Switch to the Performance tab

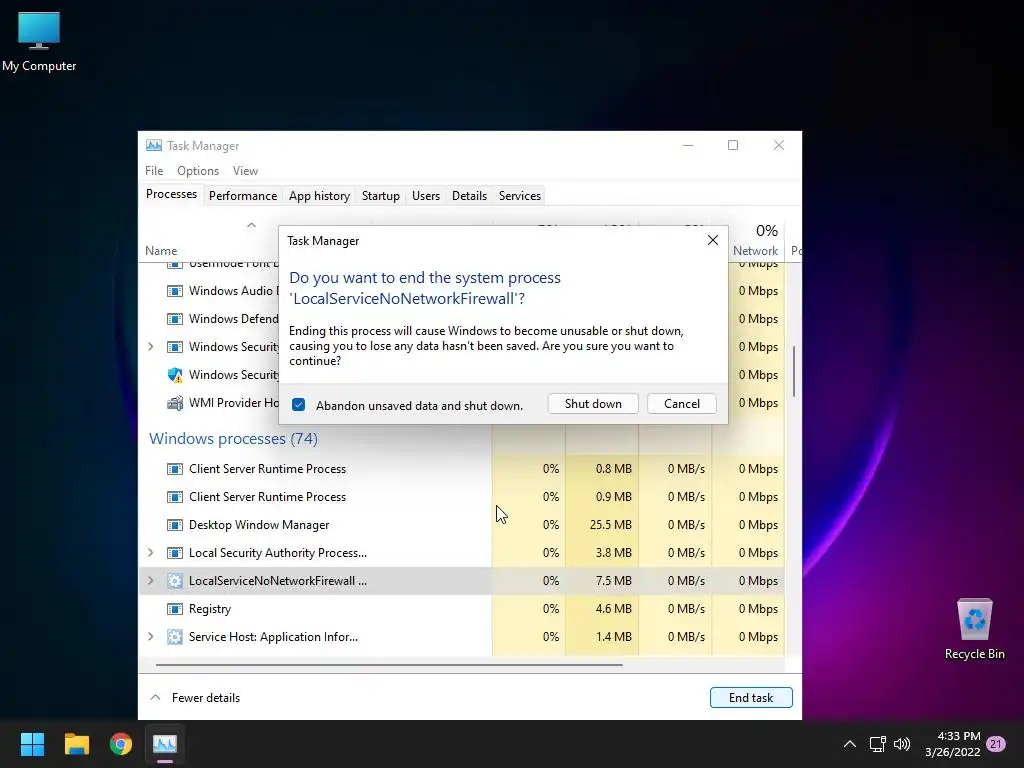point(243,196)
